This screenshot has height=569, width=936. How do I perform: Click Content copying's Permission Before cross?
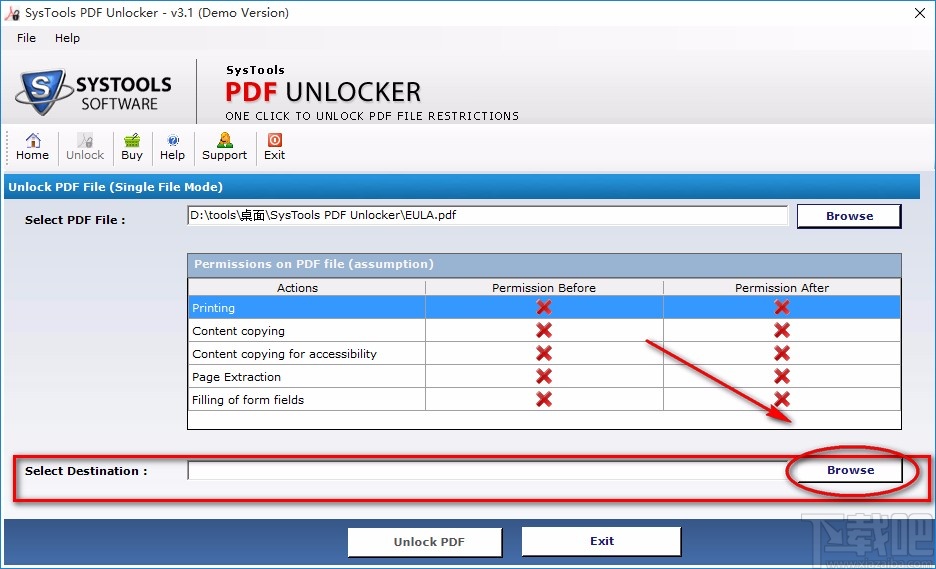pos(544,330)
